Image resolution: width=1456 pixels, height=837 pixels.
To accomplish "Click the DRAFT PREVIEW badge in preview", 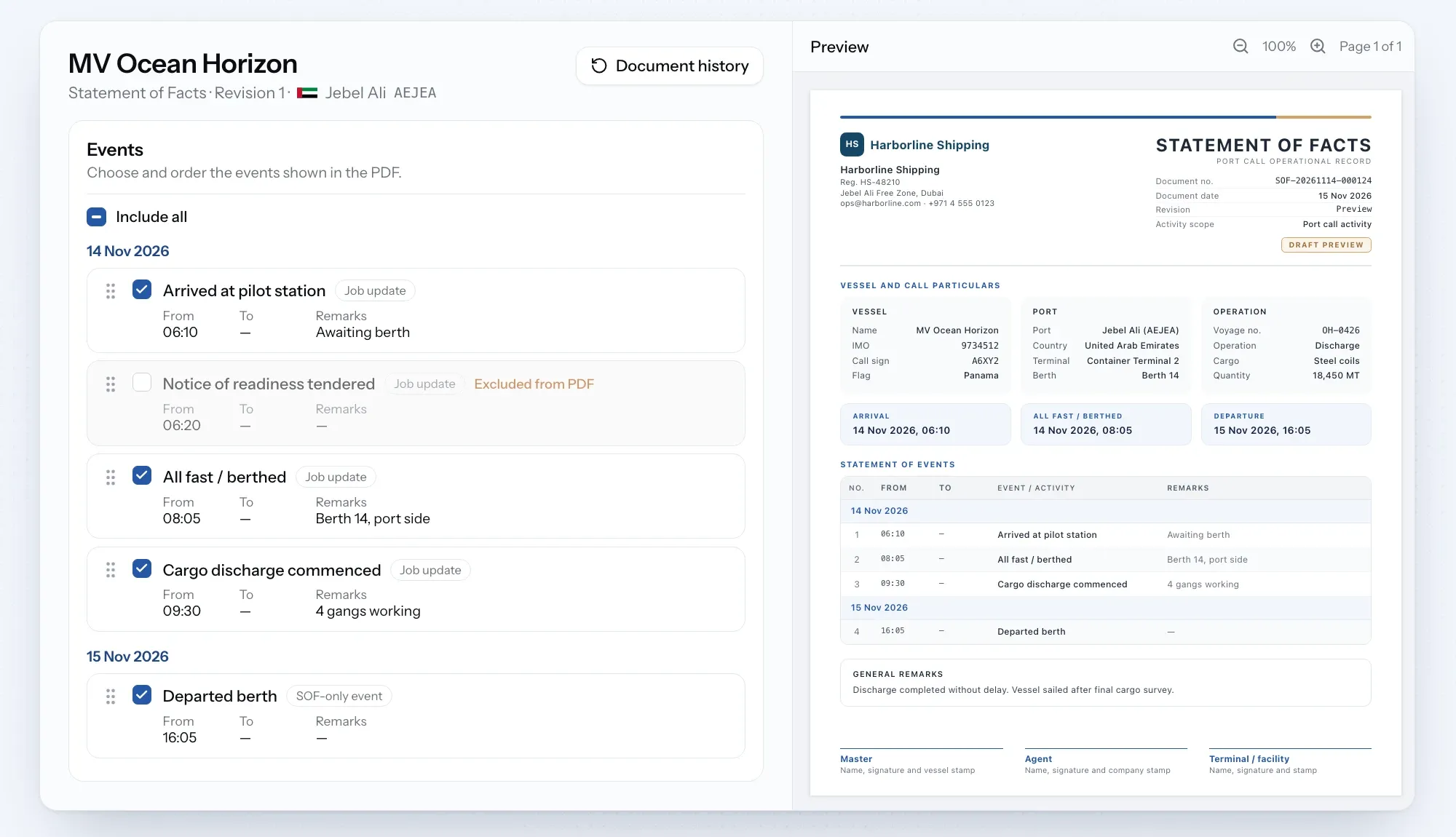I will click(1326, 245).
